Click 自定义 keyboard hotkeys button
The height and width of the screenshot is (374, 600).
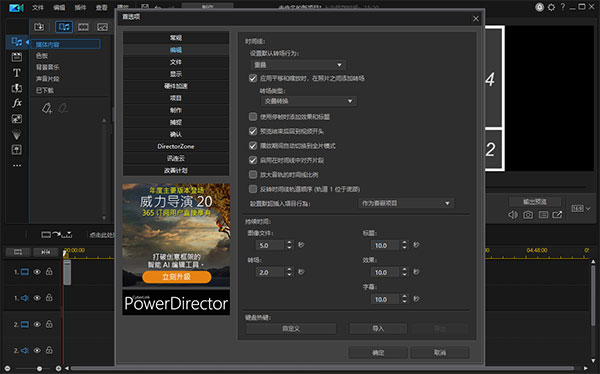pos(291,328)
